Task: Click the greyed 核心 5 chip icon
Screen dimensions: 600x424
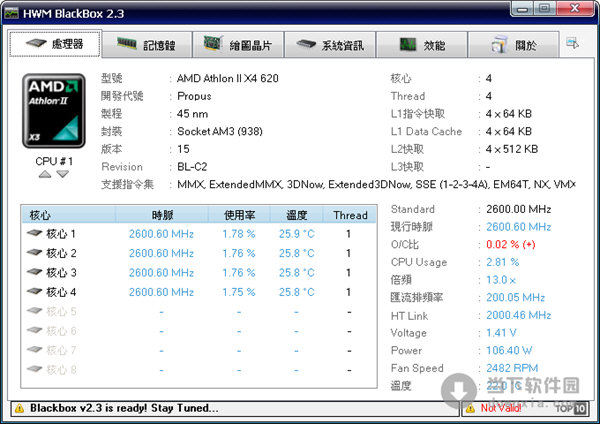Action: 34,311
